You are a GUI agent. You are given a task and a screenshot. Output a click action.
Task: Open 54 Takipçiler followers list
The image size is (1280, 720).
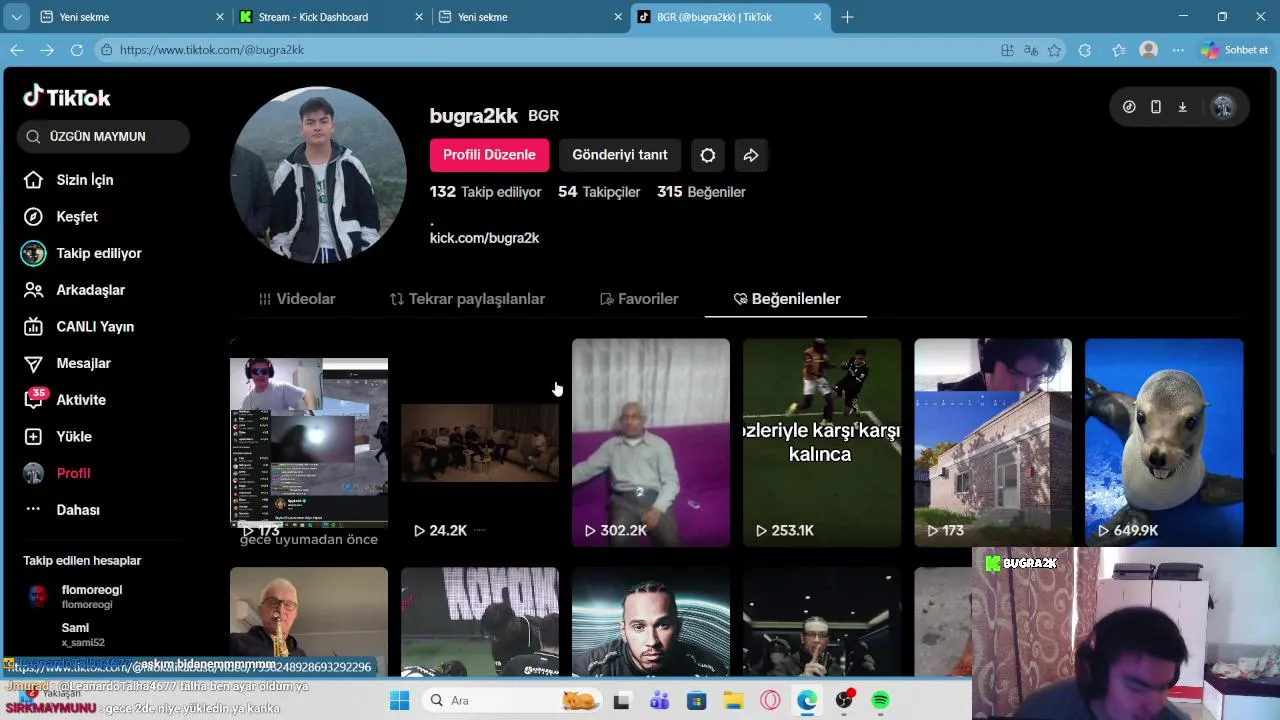[x=599, y=192]
